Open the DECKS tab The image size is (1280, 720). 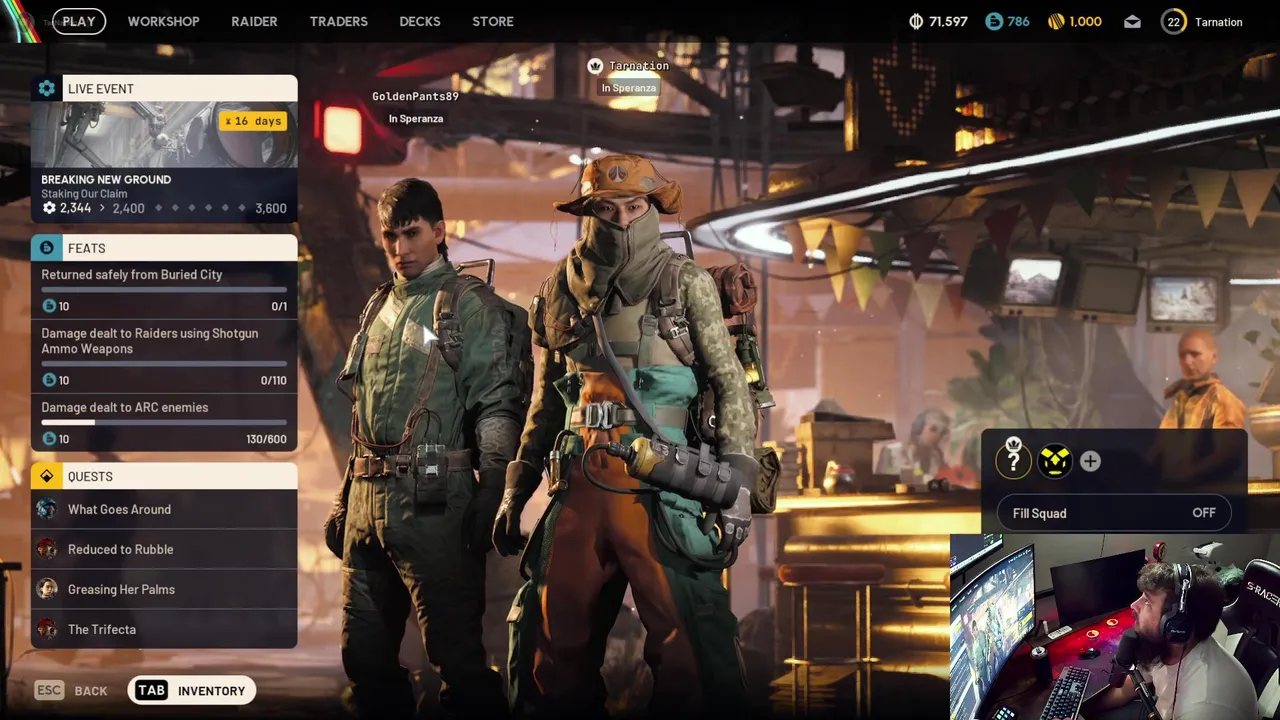click(419, 21)
